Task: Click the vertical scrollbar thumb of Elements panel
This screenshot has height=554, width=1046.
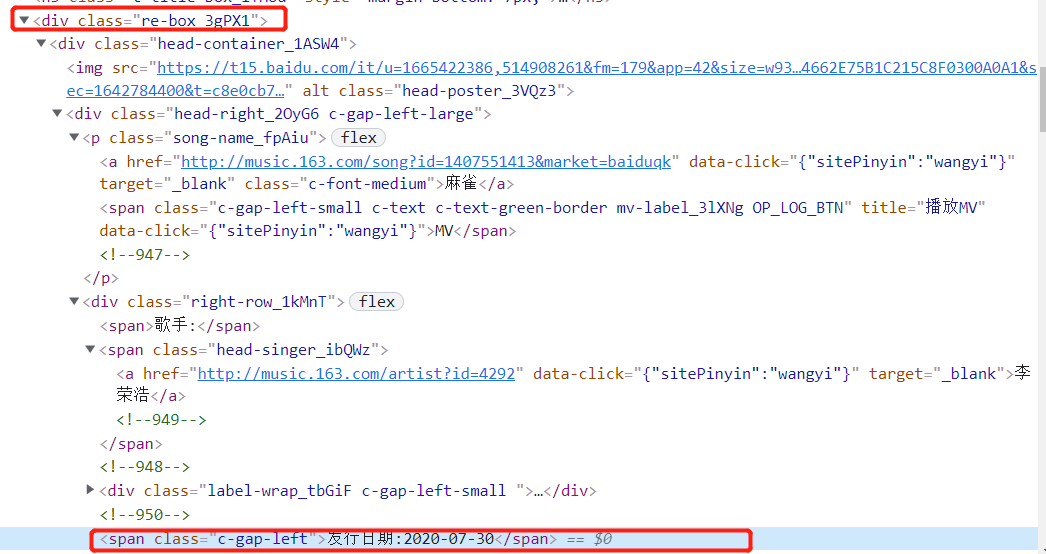Action: click(x=1042, y=100)
